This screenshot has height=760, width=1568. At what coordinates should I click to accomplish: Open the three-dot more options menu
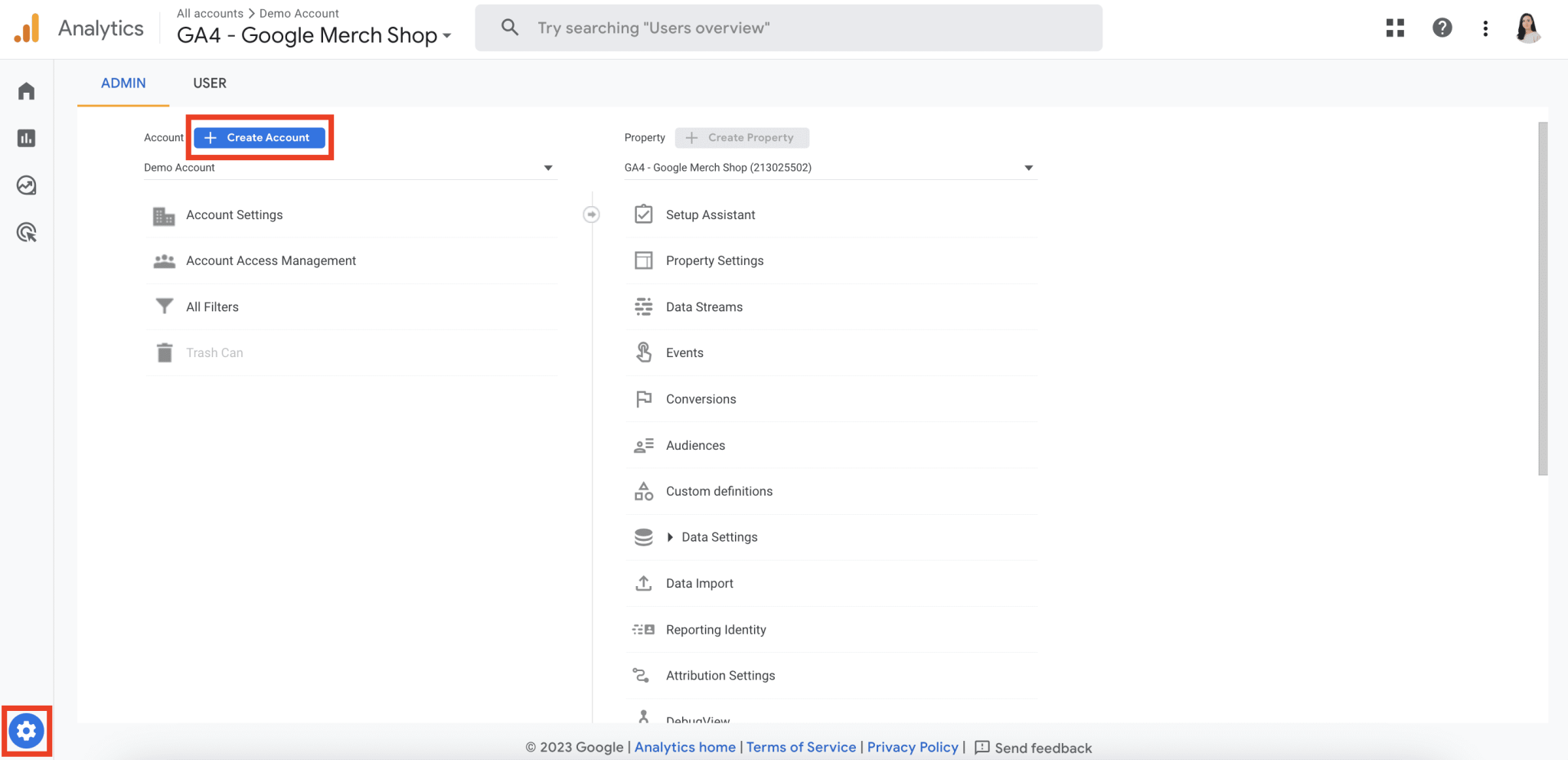click(1485, 28)
